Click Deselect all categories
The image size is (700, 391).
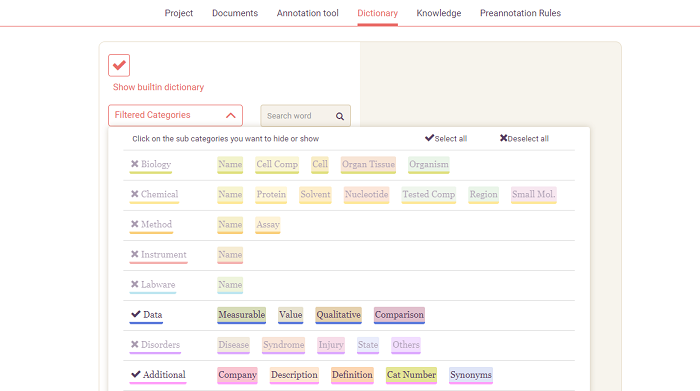524,138
